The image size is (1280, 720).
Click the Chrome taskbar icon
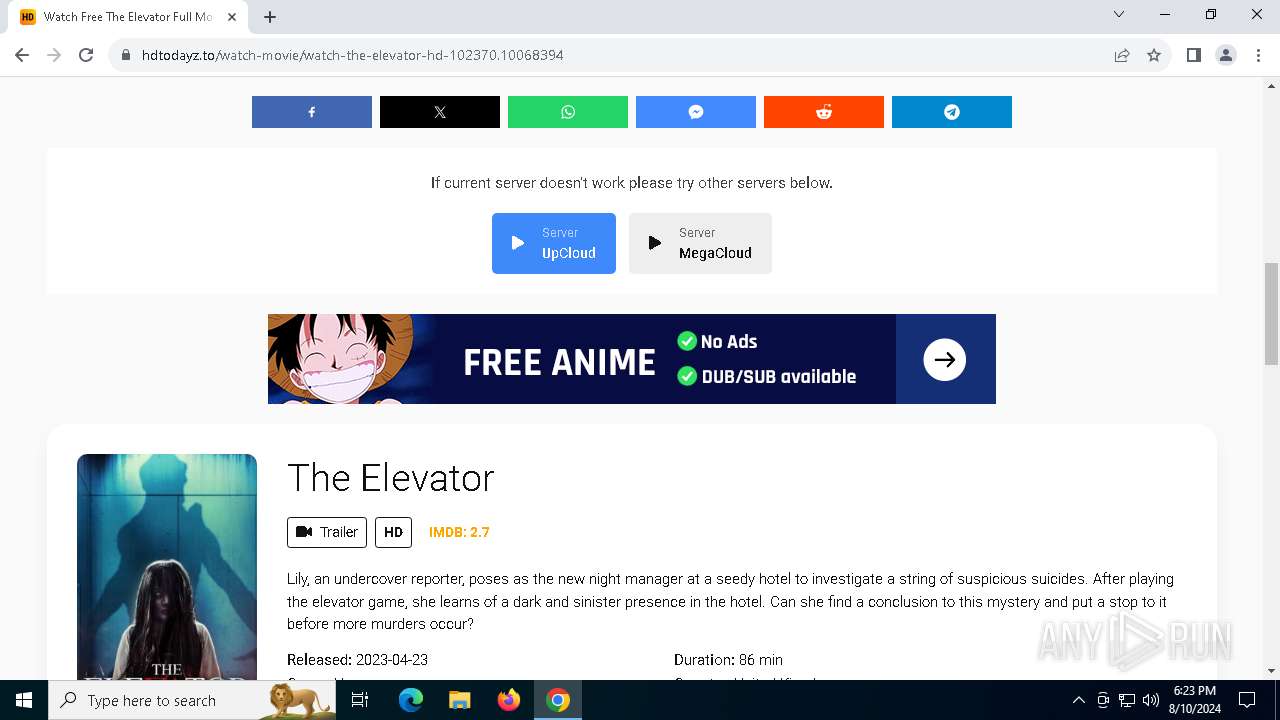tap(558, 700)
